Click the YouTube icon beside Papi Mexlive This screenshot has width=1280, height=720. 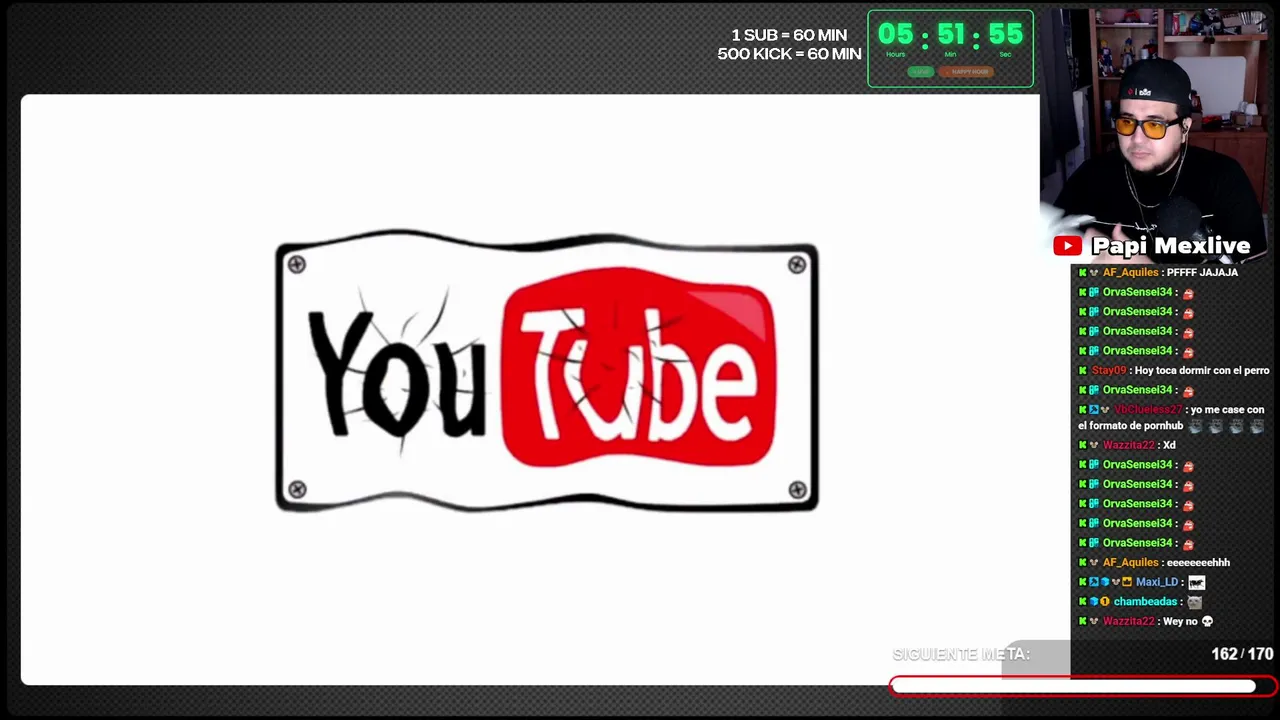pos(1067,246)
